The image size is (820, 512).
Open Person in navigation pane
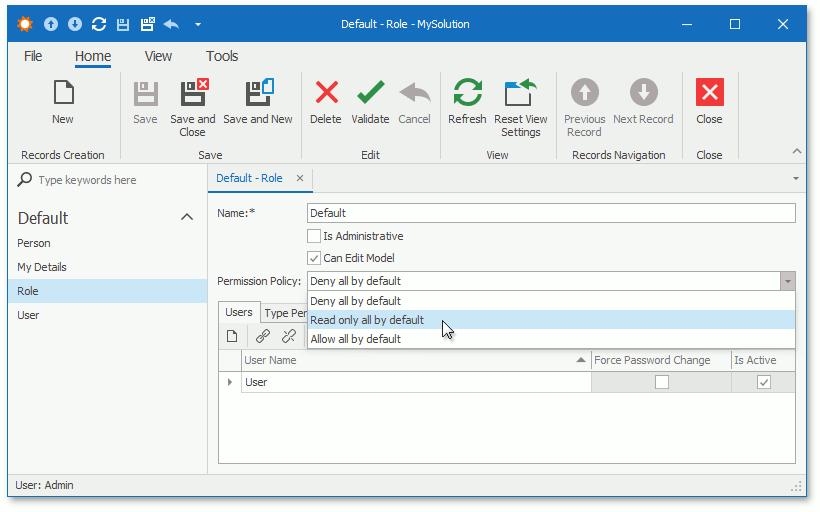click(x=34, y=243)
